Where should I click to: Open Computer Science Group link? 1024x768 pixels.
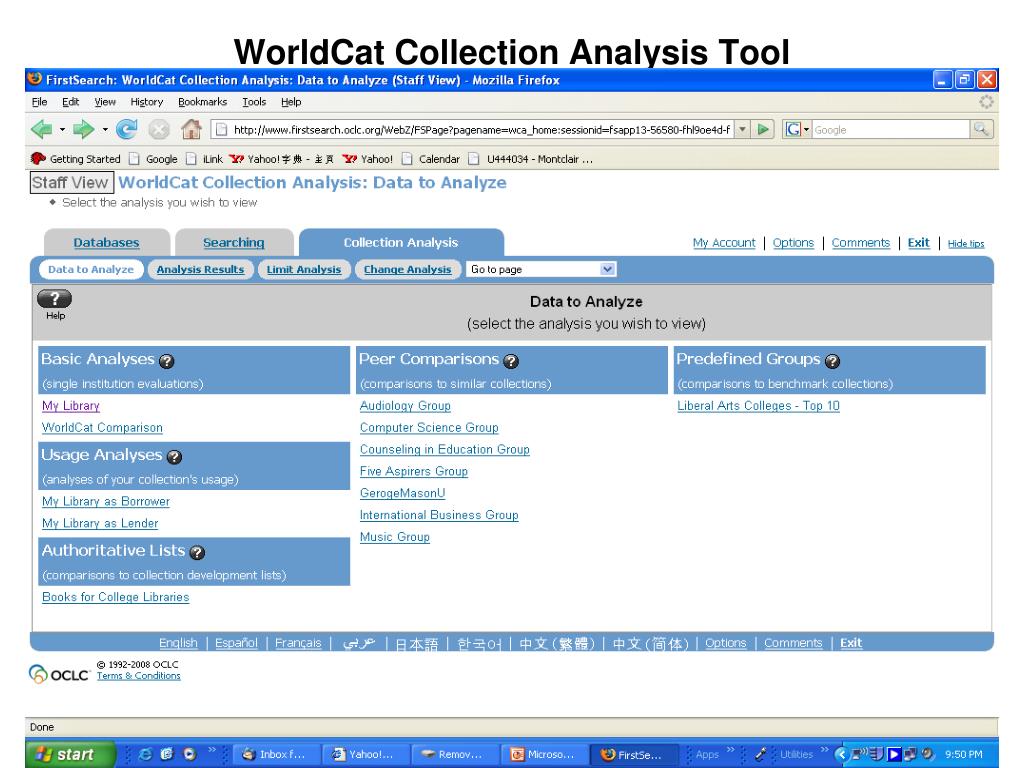click(x=429, y=428)
